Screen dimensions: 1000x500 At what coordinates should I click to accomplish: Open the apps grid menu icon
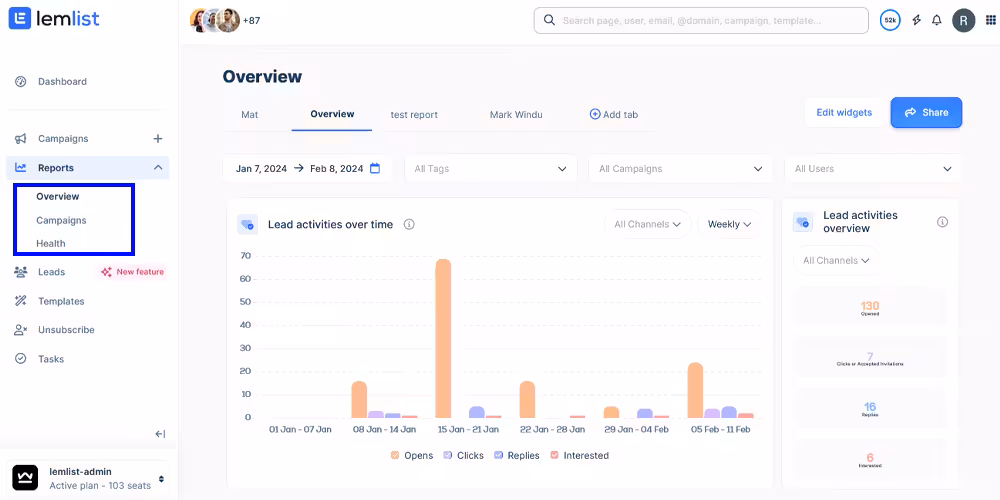(991, 20)
